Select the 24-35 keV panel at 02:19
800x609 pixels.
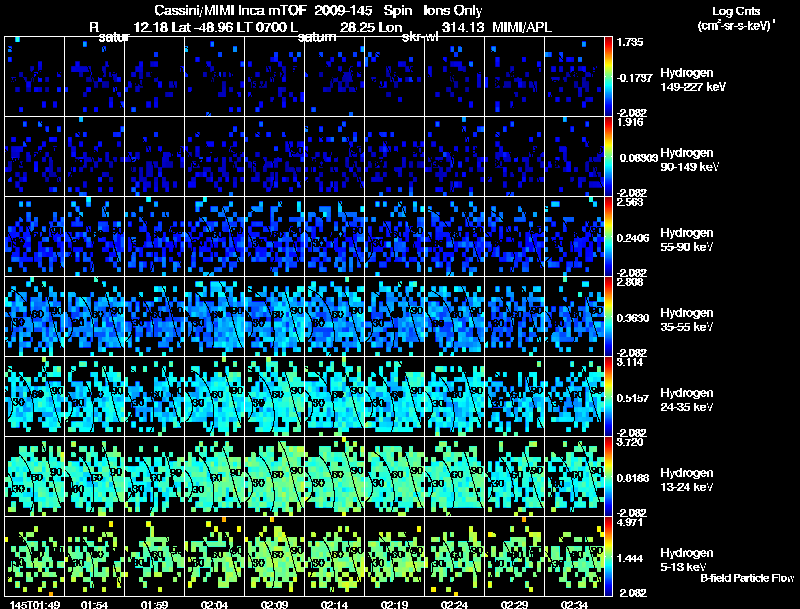click(394, 397)
